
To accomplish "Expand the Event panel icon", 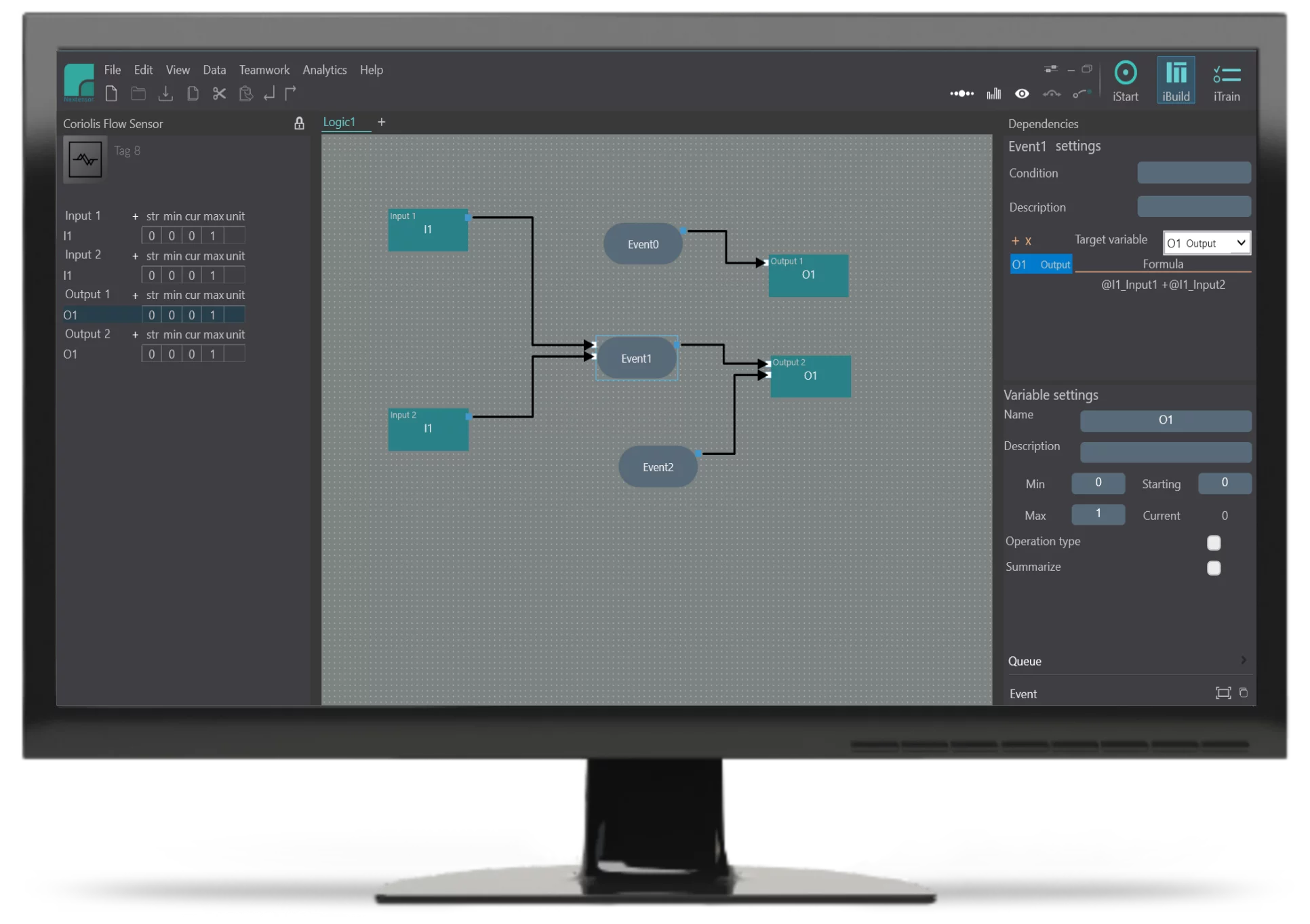I will pyautogui.click(x=1223, y=693).
